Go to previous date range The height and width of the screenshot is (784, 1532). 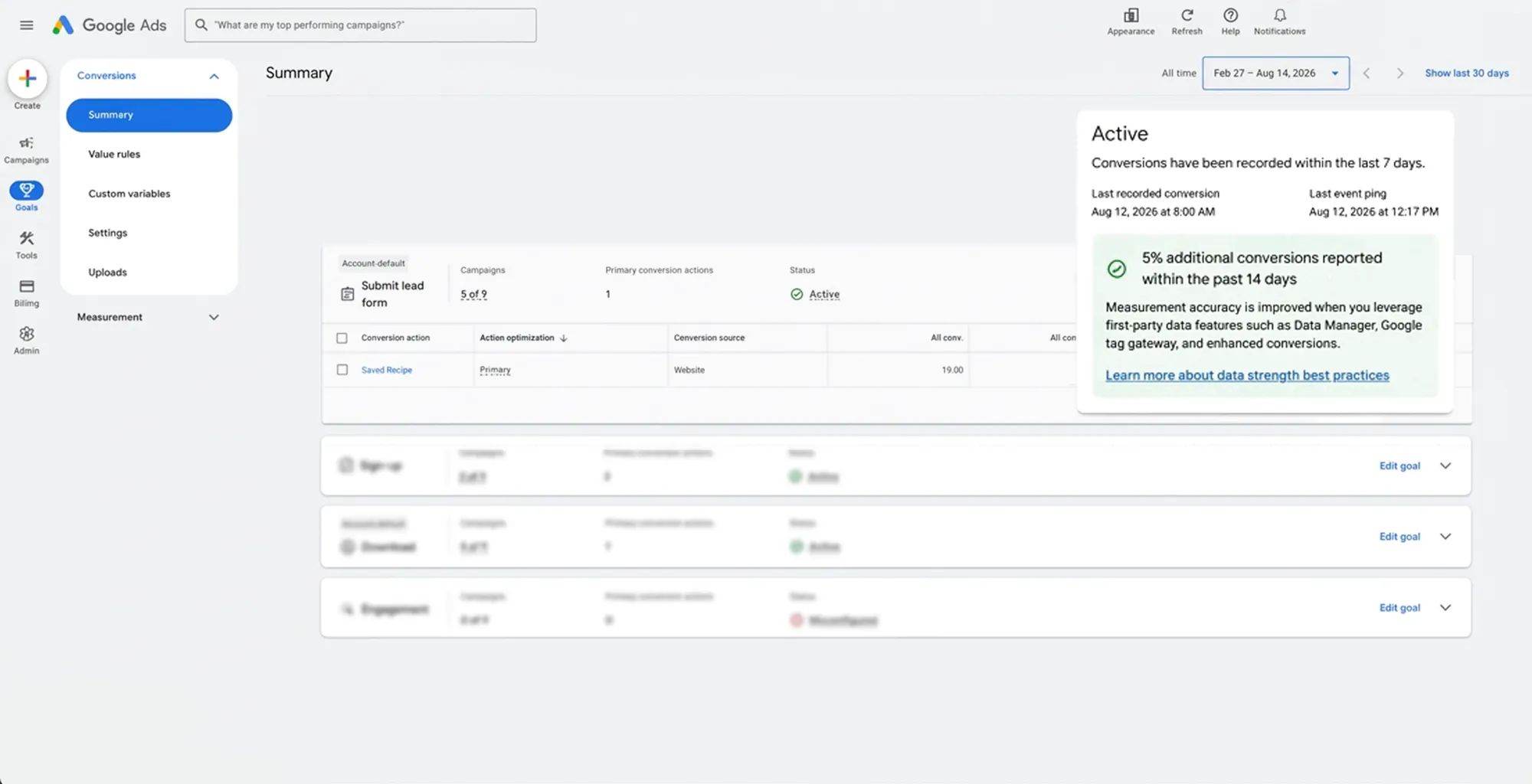[1366, 73]
